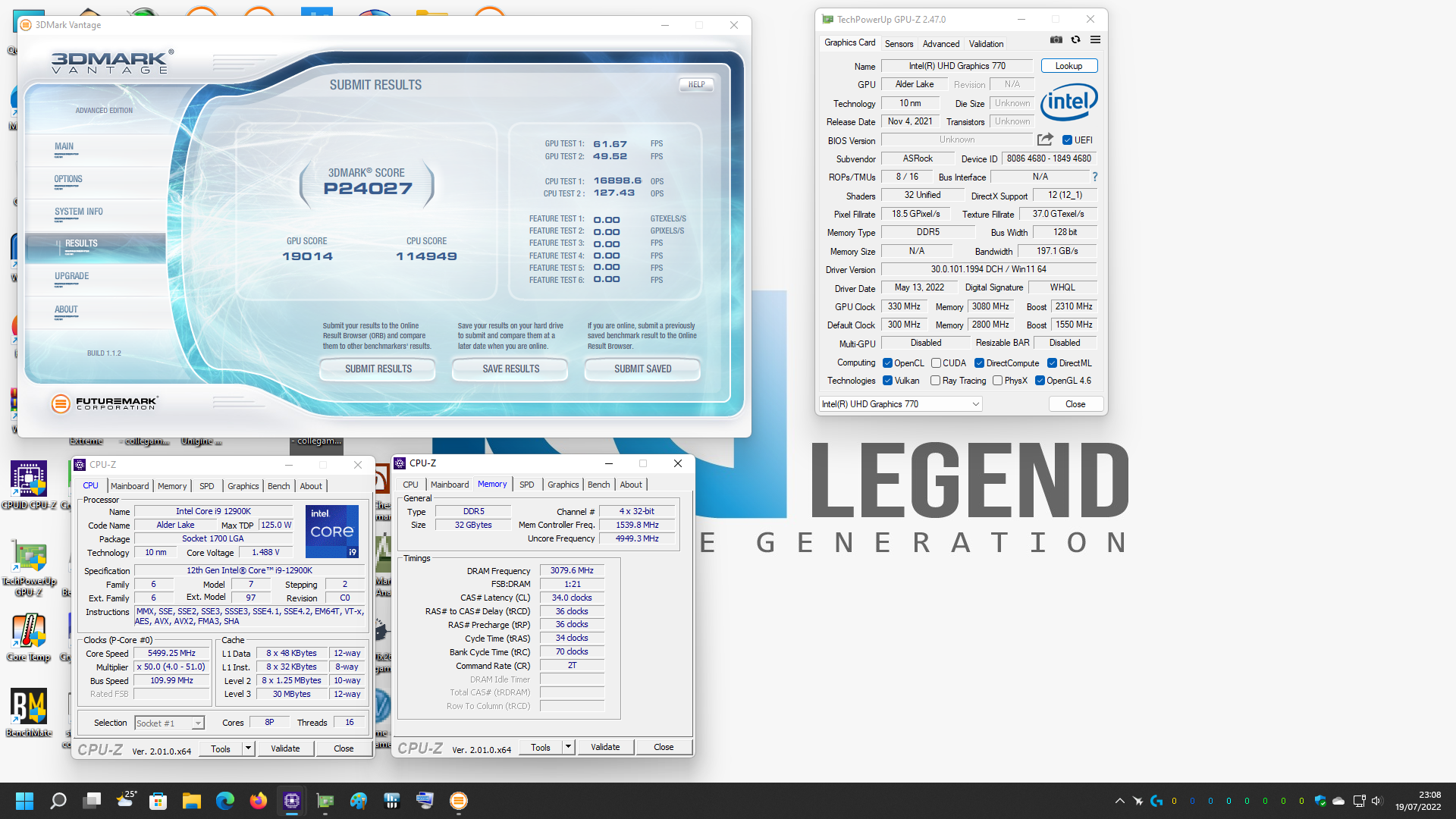1456x819 pixels.
Task: Open File Explorer from the taskbar
Action: pos(192,801)
